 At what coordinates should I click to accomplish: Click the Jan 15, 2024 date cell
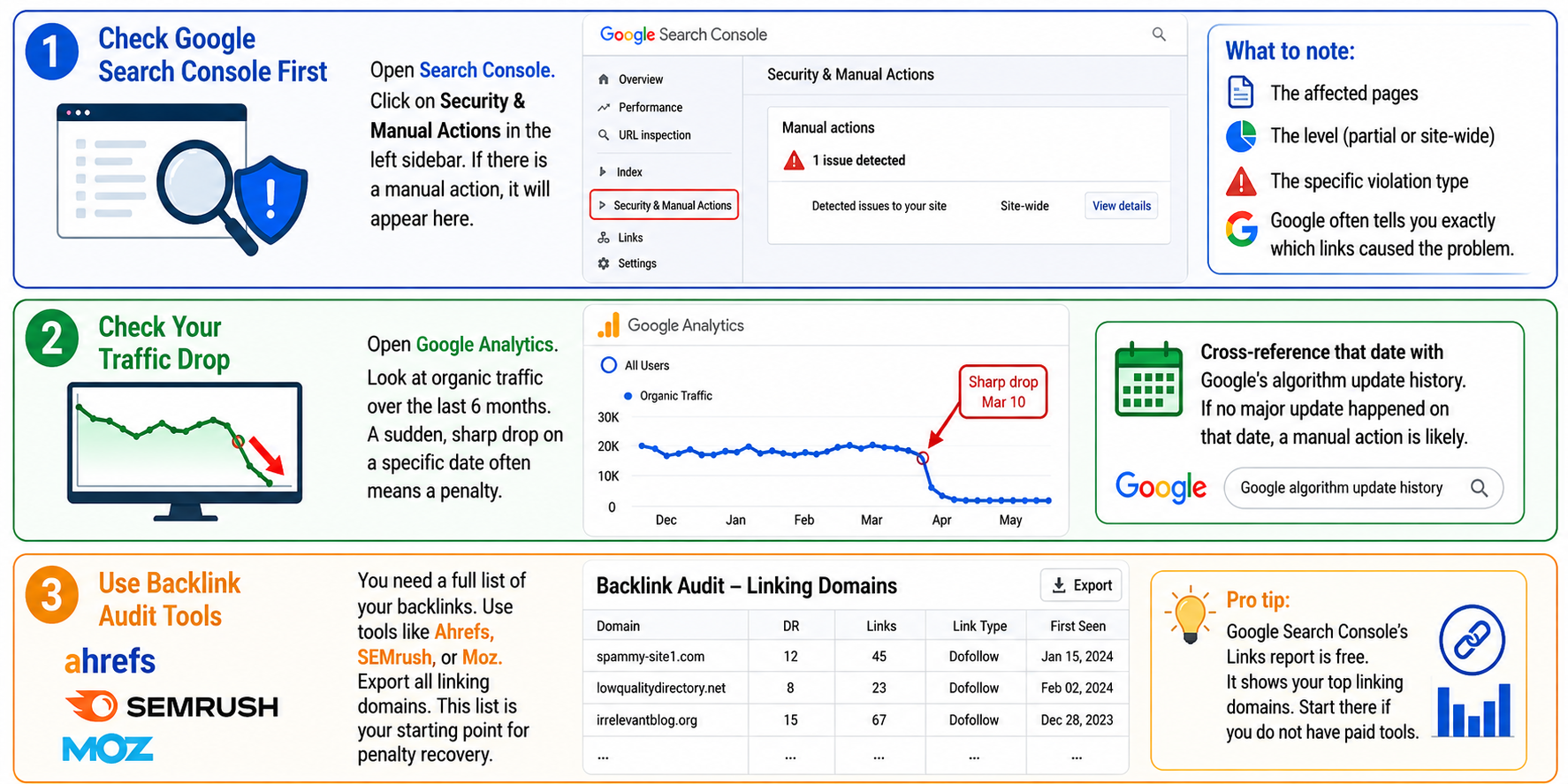click(1077, 657)
